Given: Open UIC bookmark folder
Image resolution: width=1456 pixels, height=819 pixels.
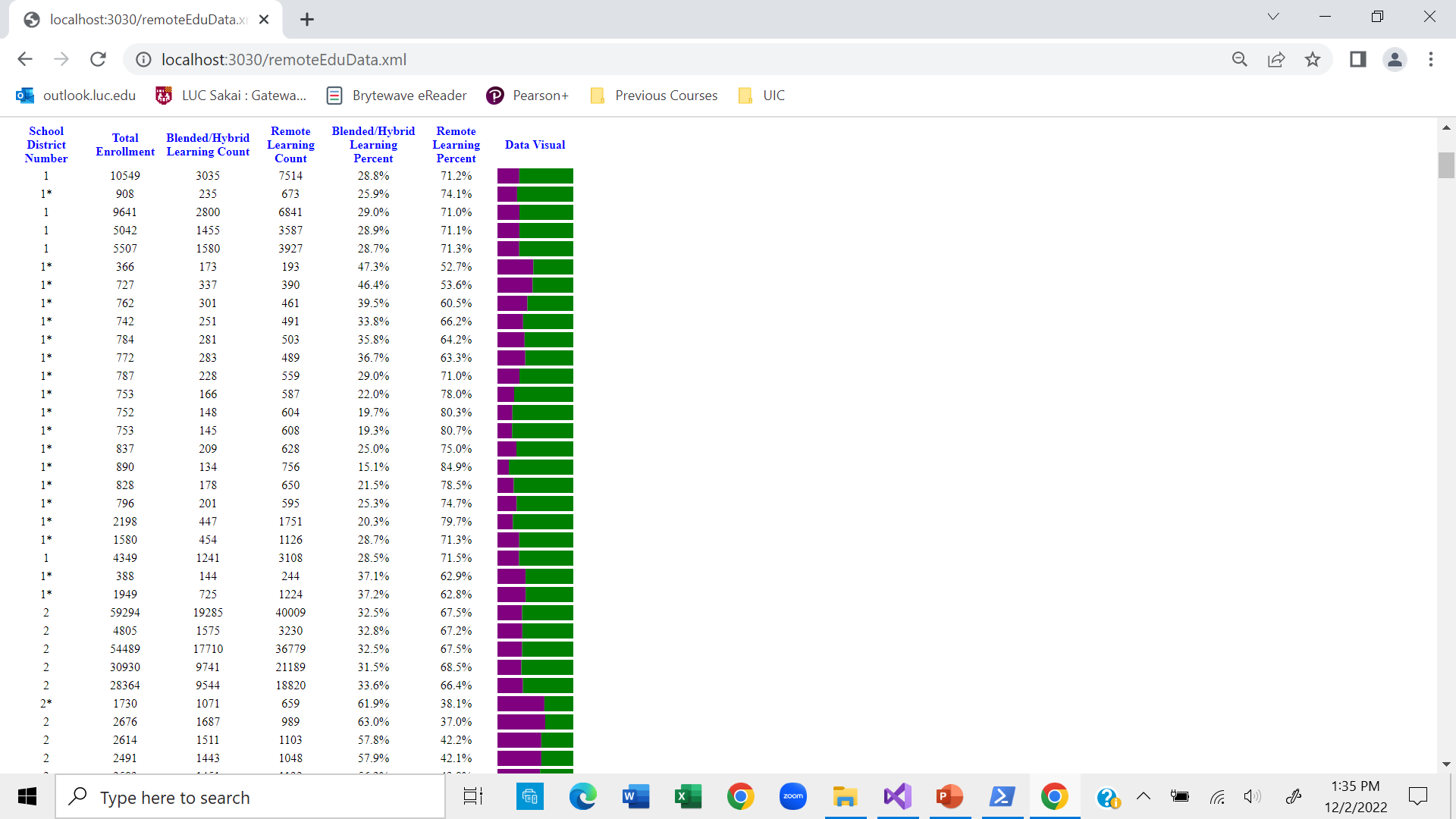Looking at the screenshot, I should tap(762, 96).
